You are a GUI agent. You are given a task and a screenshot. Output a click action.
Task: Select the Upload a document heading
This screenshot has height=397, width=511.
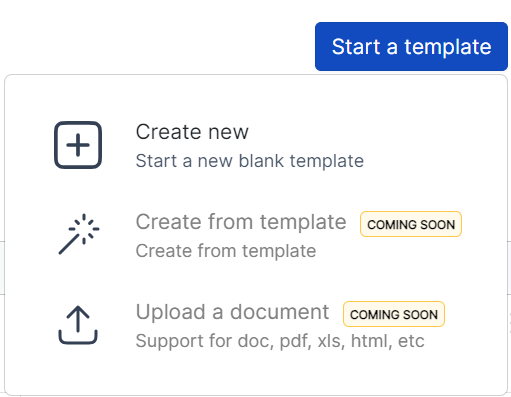pyautogui.click(x=232, y=312)
